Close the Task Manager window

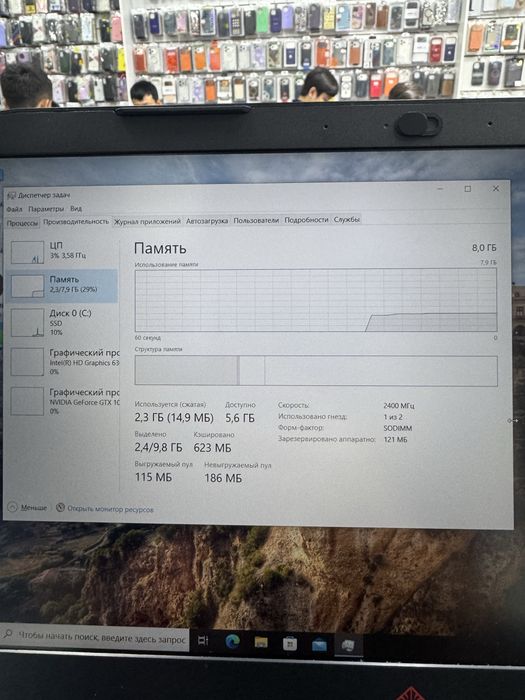(x=496, y=188)
